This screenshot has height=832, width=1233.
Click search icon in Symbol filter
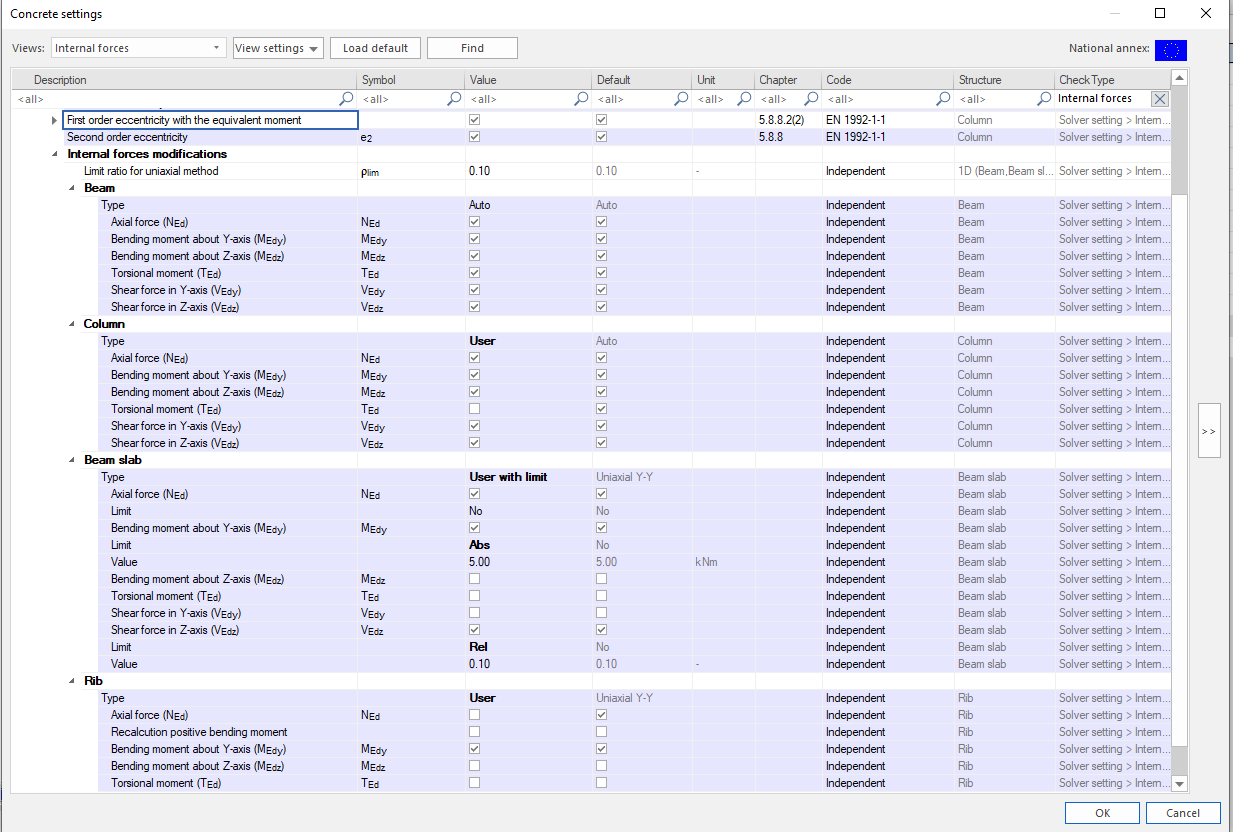point(454,99)
